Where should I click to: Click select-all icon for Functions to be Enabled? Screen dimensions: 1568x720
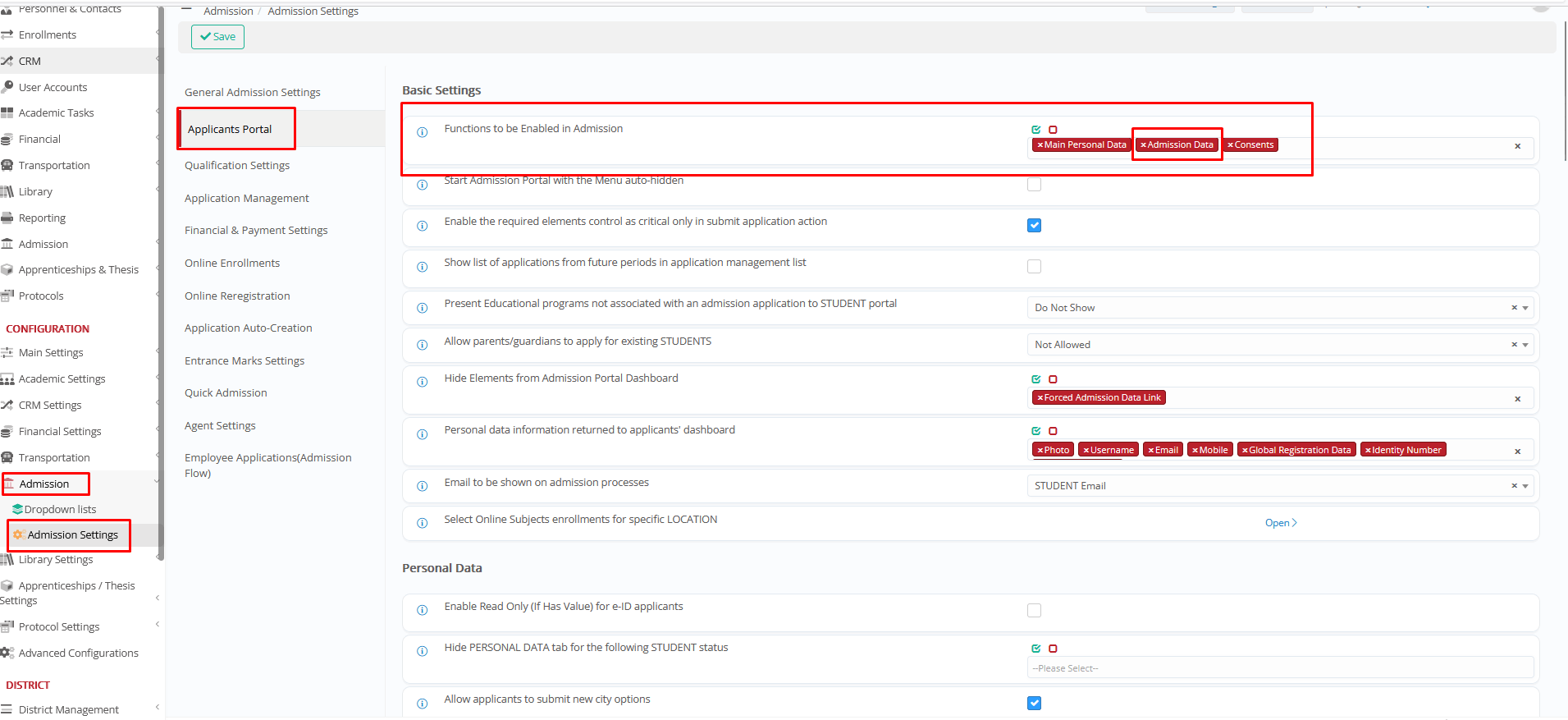click(1035, 130)
